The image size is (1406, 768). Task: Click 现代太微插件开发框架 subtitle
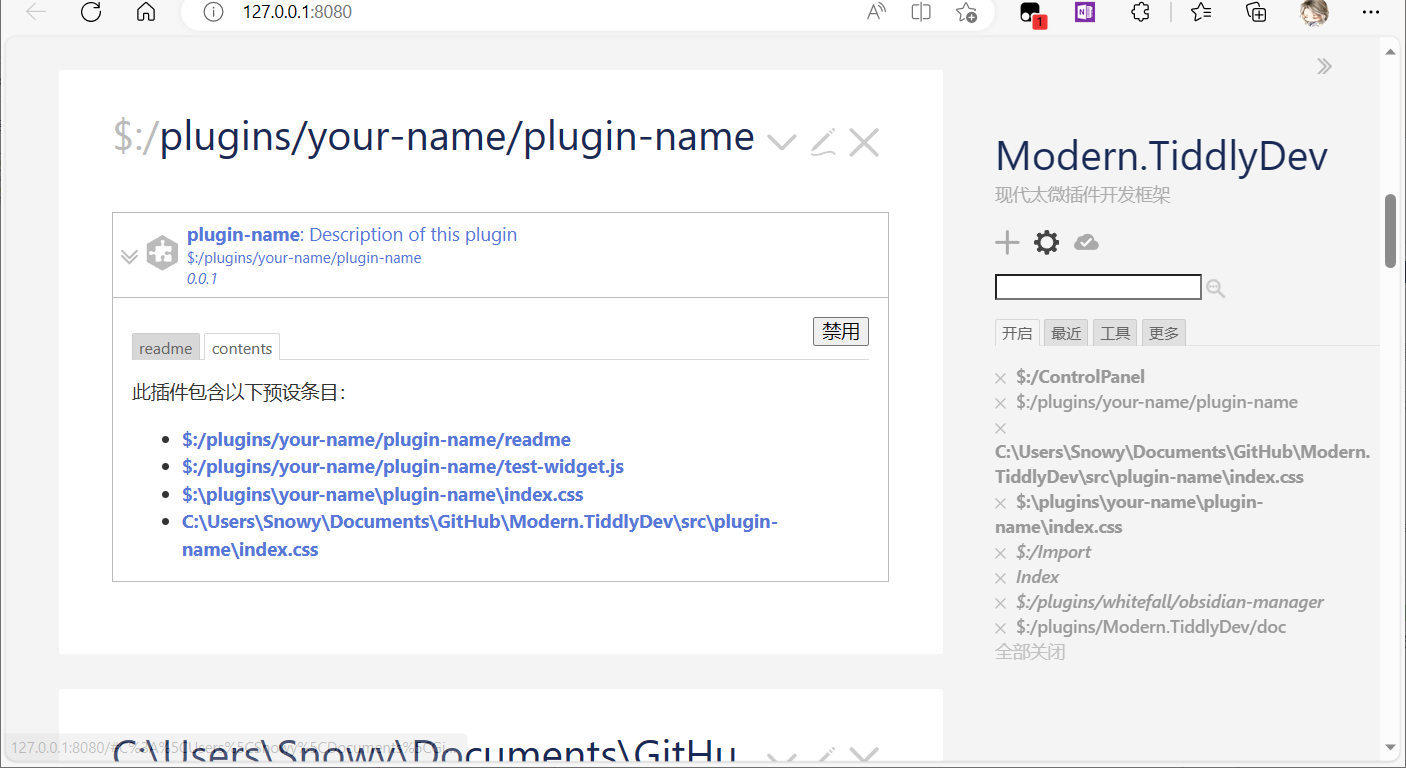1083,195
